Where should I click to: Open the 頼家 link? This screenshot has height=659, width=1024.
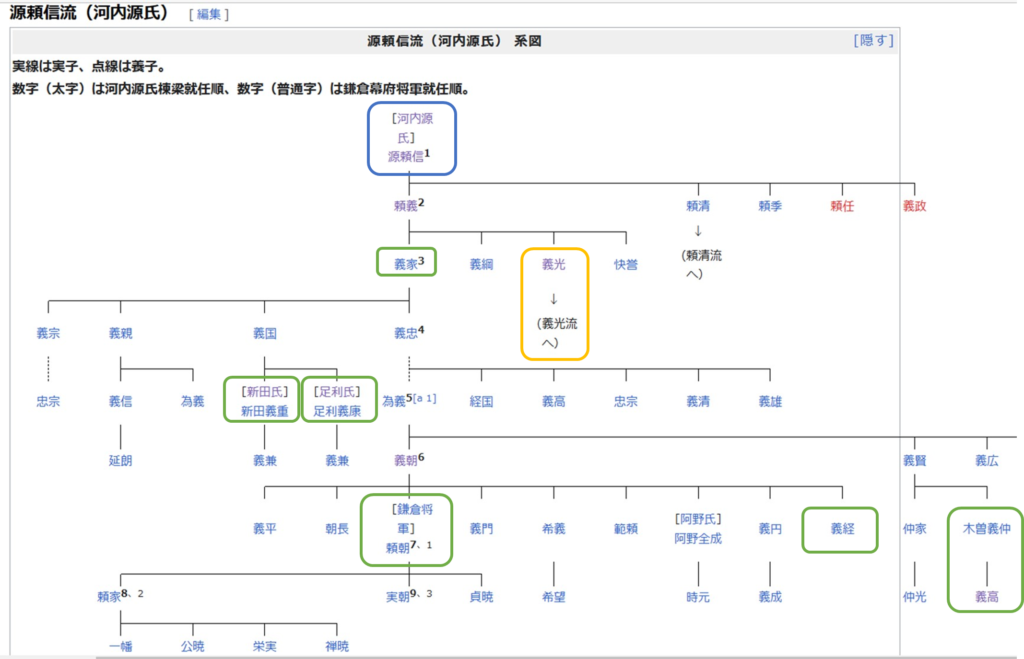pyautogui.click(x=108, y=596)
